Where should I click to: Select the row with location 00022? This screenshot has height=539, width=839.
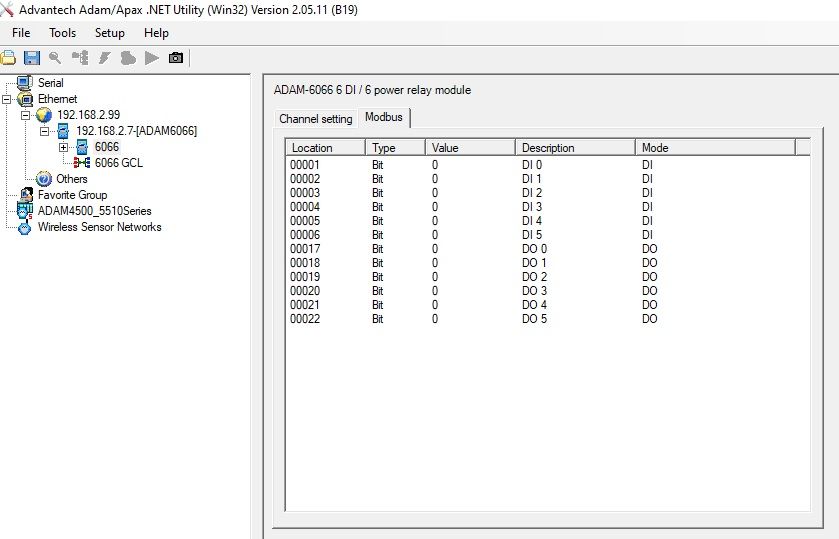click(547, 319)
